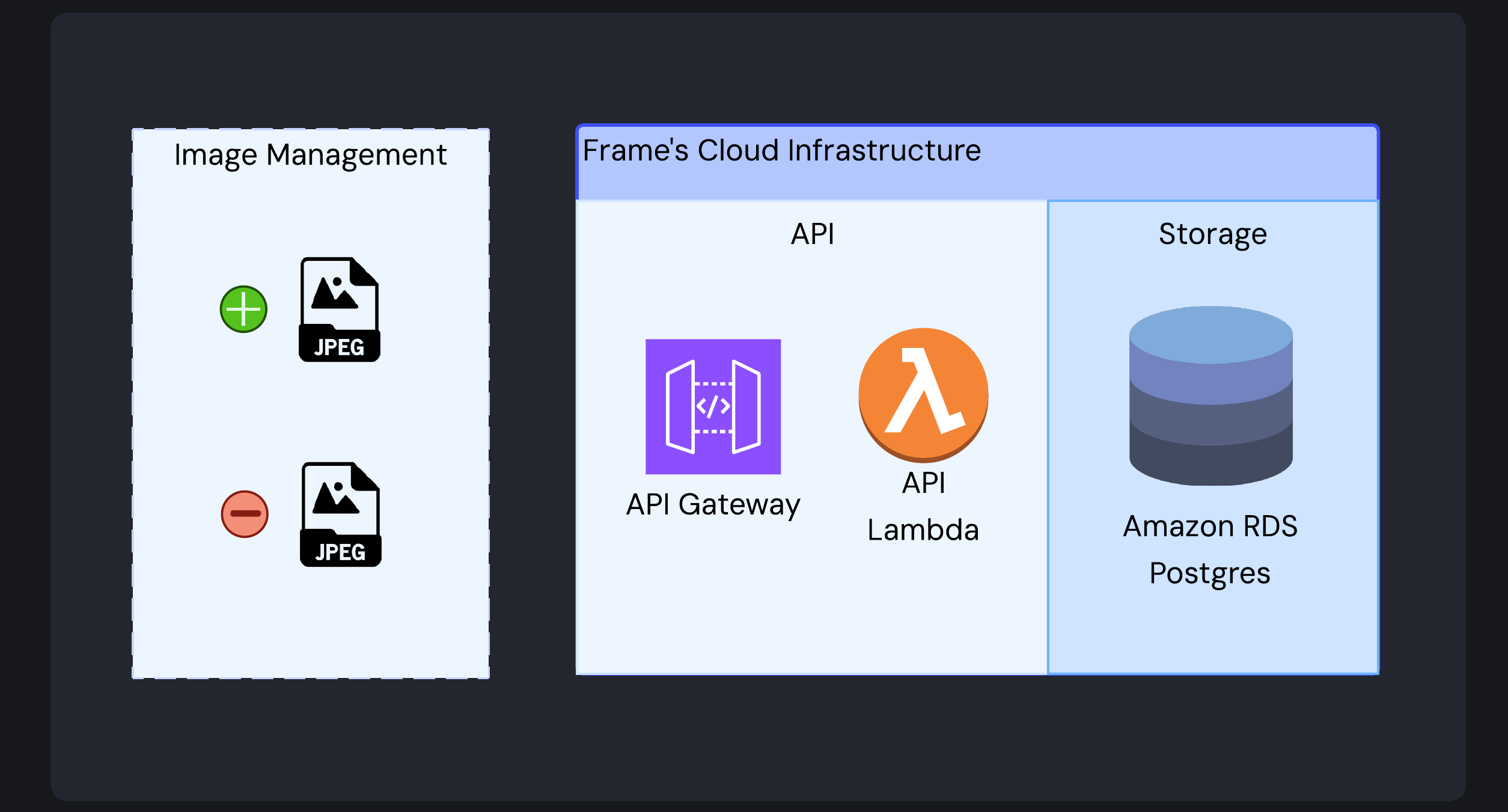This screenshot has width=1508, height=812.
Task: Click the database cylinder icon
Action: click(1210, 395)
